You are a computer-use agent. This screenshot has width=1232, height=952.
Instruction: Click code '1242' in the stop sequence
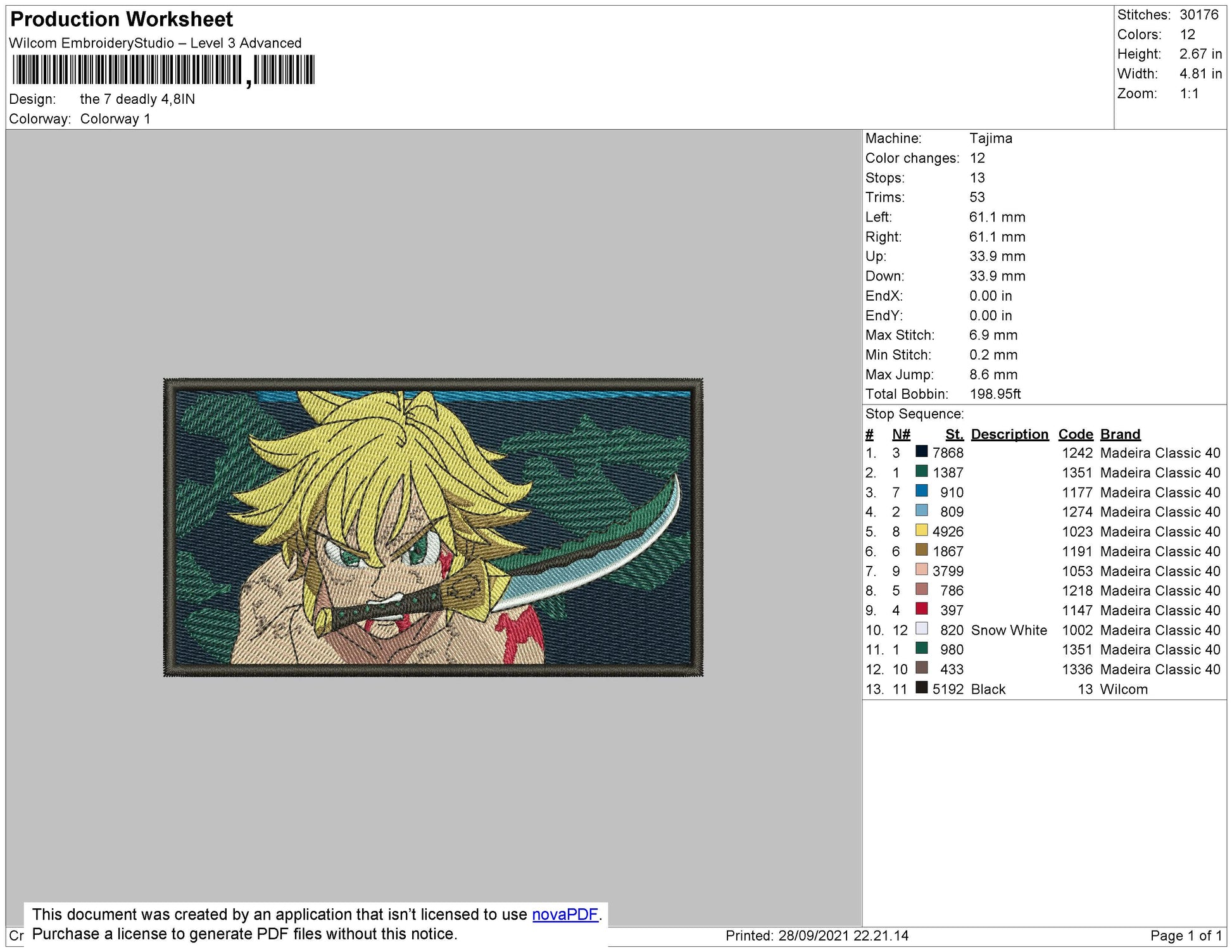click(1078, 453)
